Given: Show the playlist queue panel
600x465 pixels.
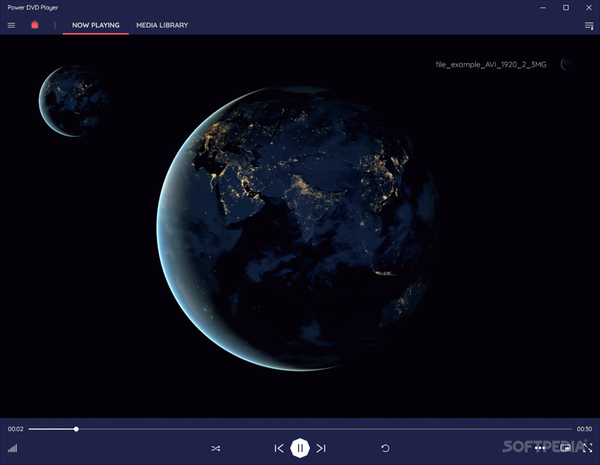Looking at the screenshot, I should click(589, 25).
